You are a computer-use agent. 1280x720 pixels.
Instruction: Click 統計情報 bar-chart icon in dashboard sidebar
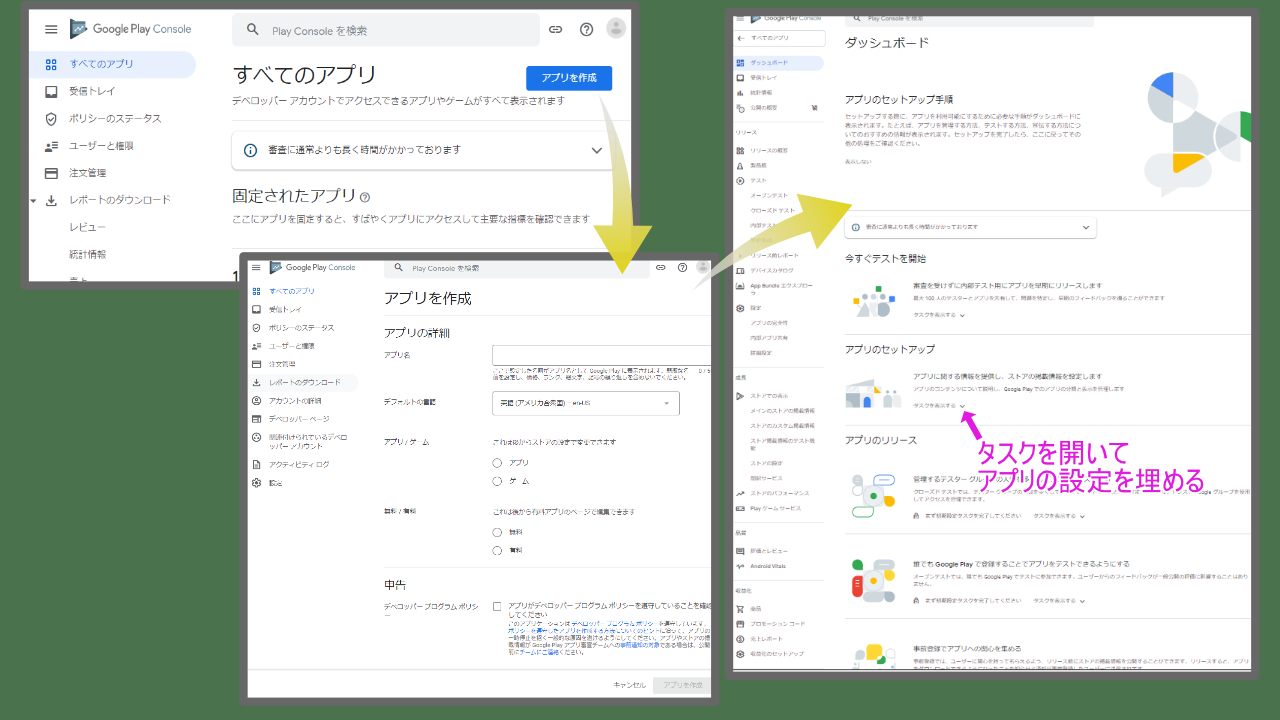[x=740, y=92]
